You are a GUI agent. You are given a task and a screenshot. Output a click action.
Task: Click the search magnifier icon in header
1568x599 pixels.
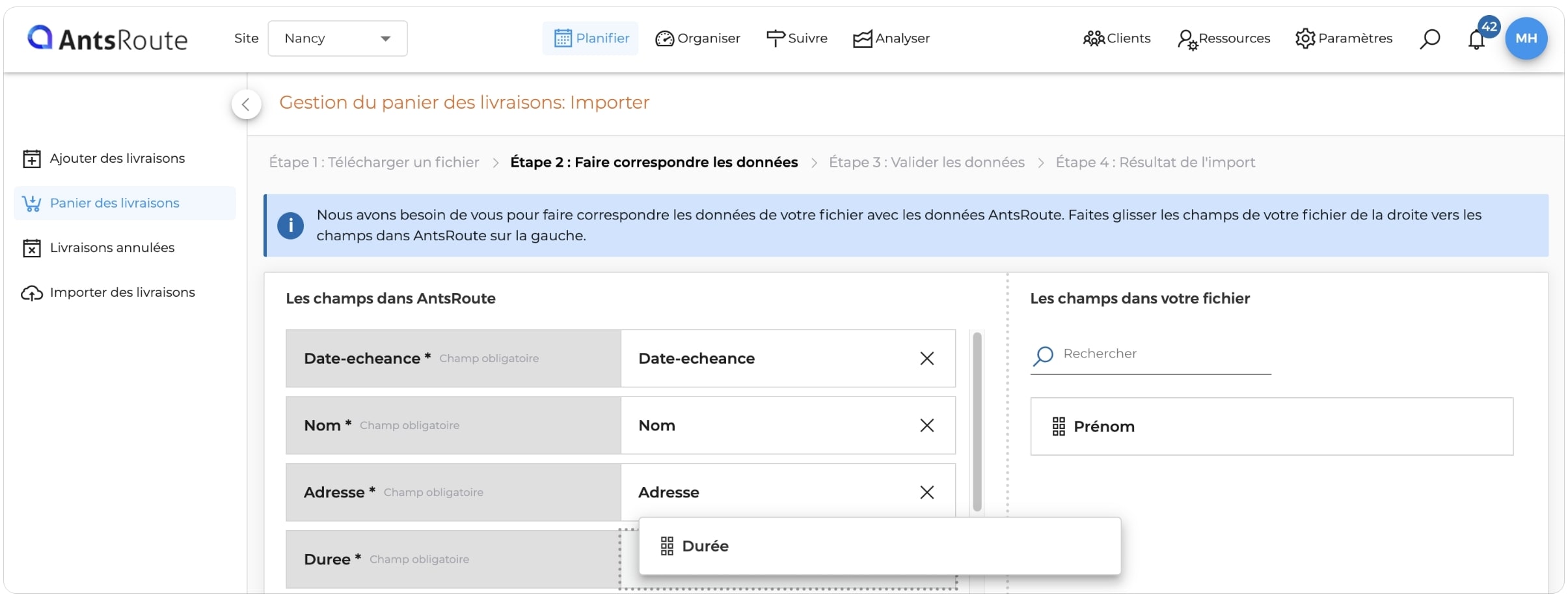[1429, 39]
